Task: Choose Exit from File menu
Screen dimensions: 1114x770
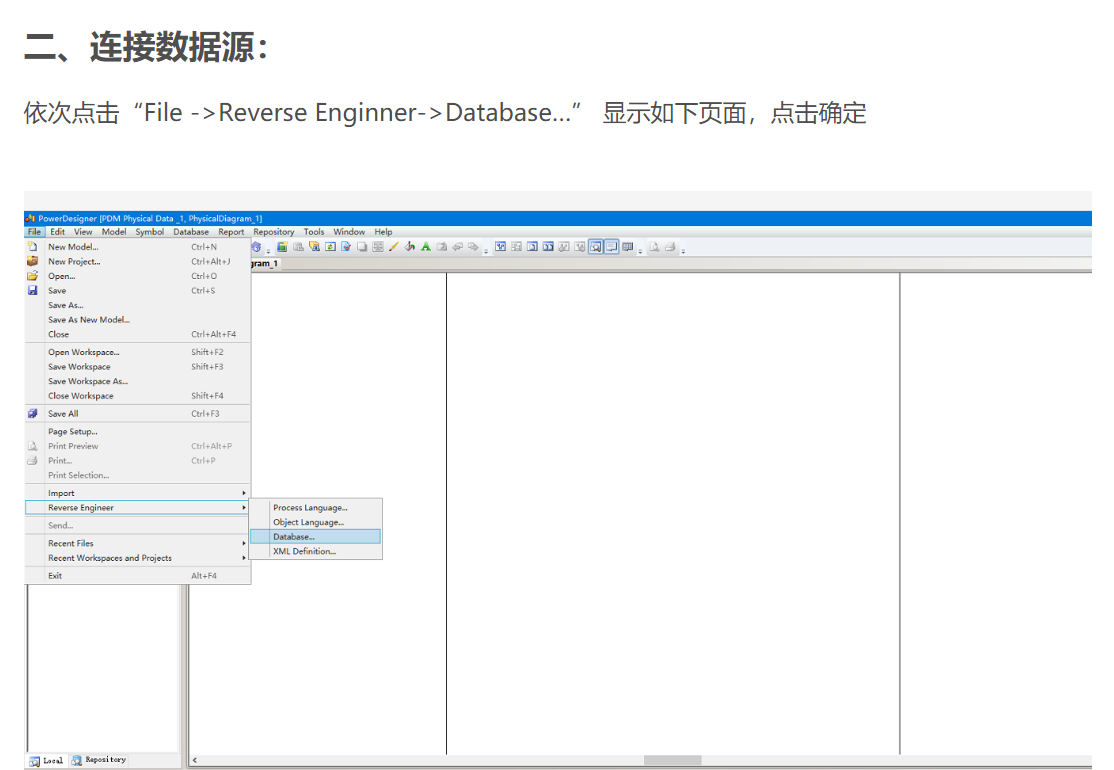Action: click(136, 575)
